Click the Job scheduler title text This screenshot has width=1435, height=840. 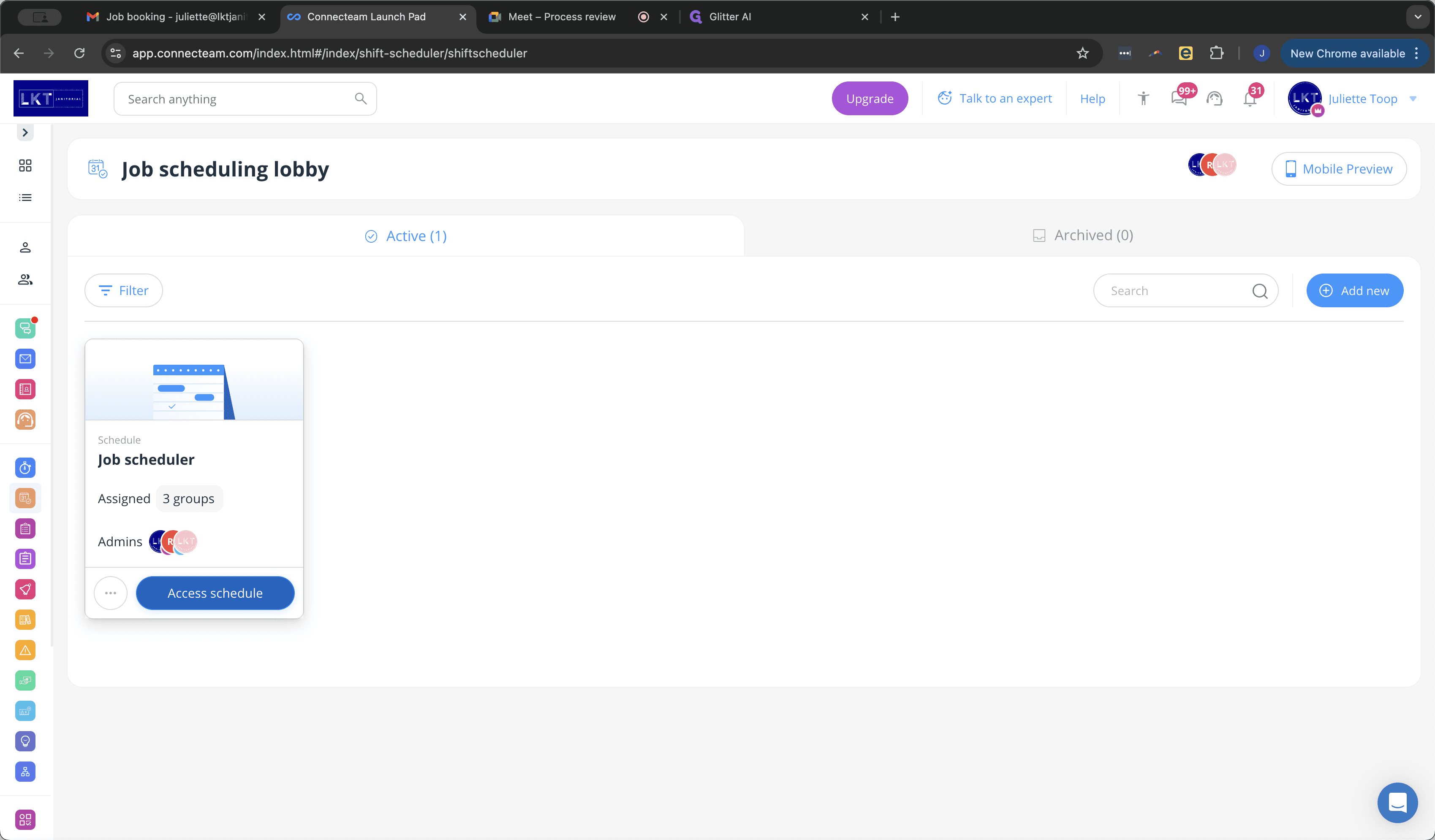tap(146, 459)
